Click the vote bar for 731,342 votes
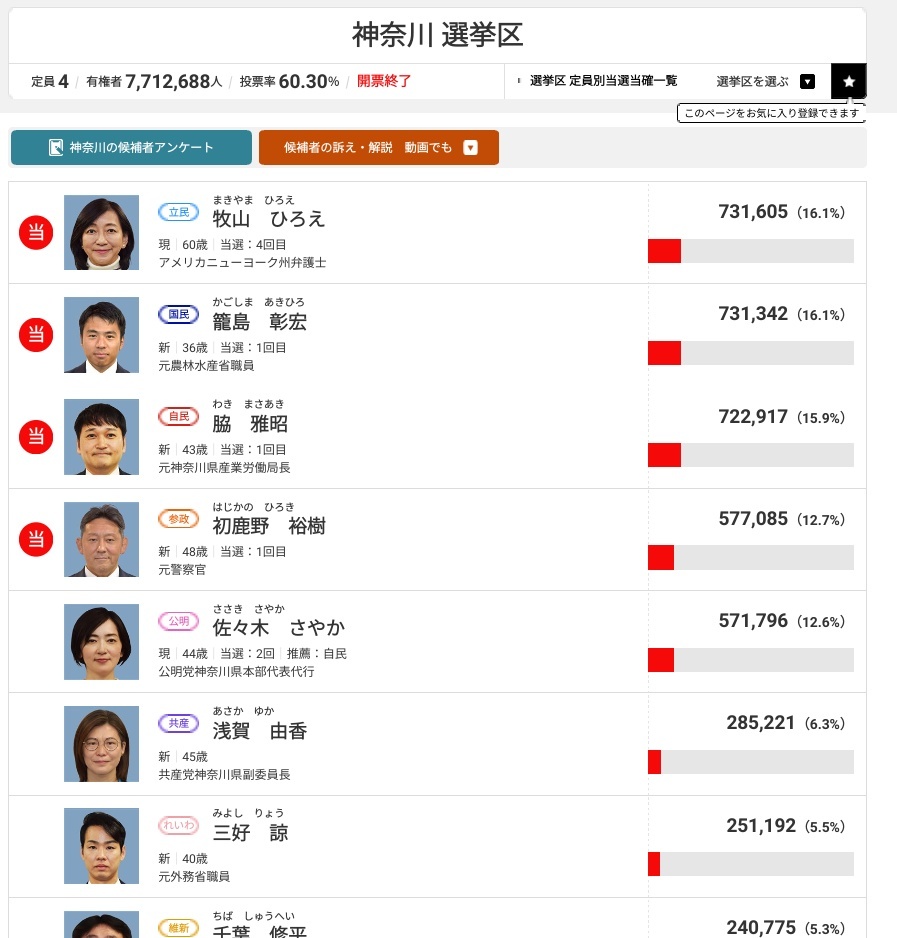The image size is (897, 938). [750, 353]
